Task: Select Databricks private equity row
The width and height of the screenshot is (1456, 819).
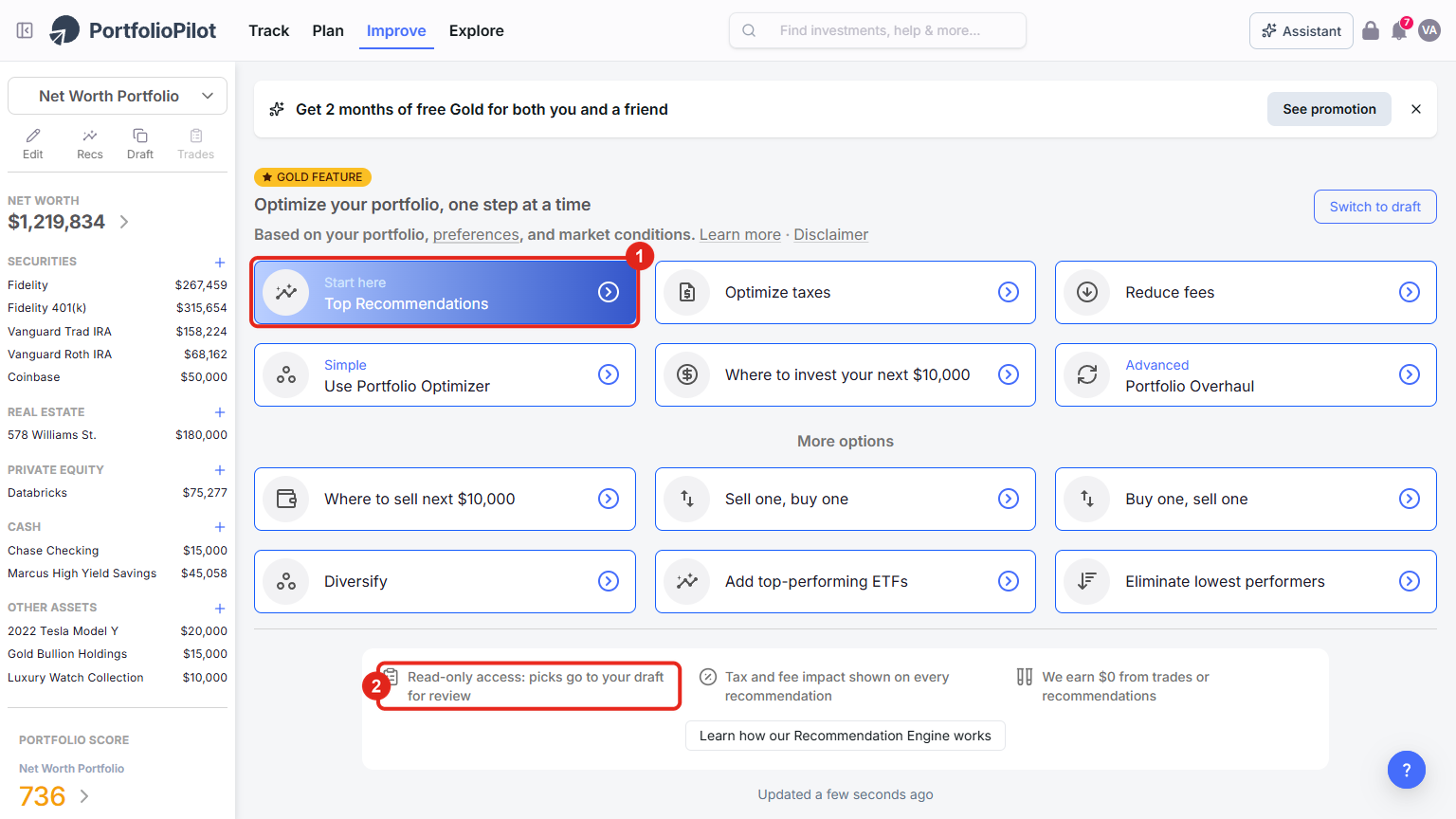Action: coord(118,493)
